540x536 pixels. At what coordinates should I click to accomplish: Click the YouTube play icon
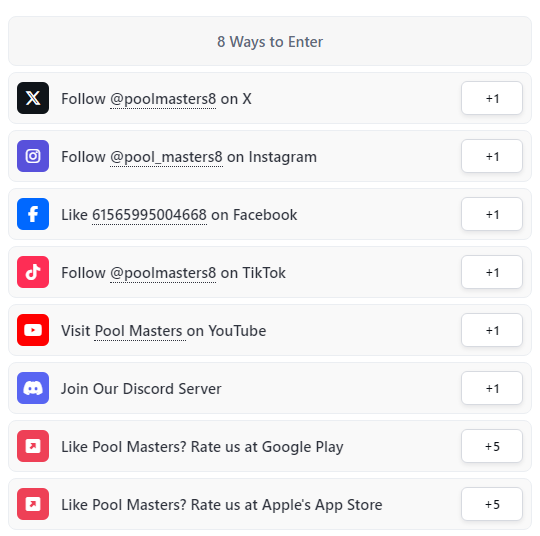click(x=33, y=330)
